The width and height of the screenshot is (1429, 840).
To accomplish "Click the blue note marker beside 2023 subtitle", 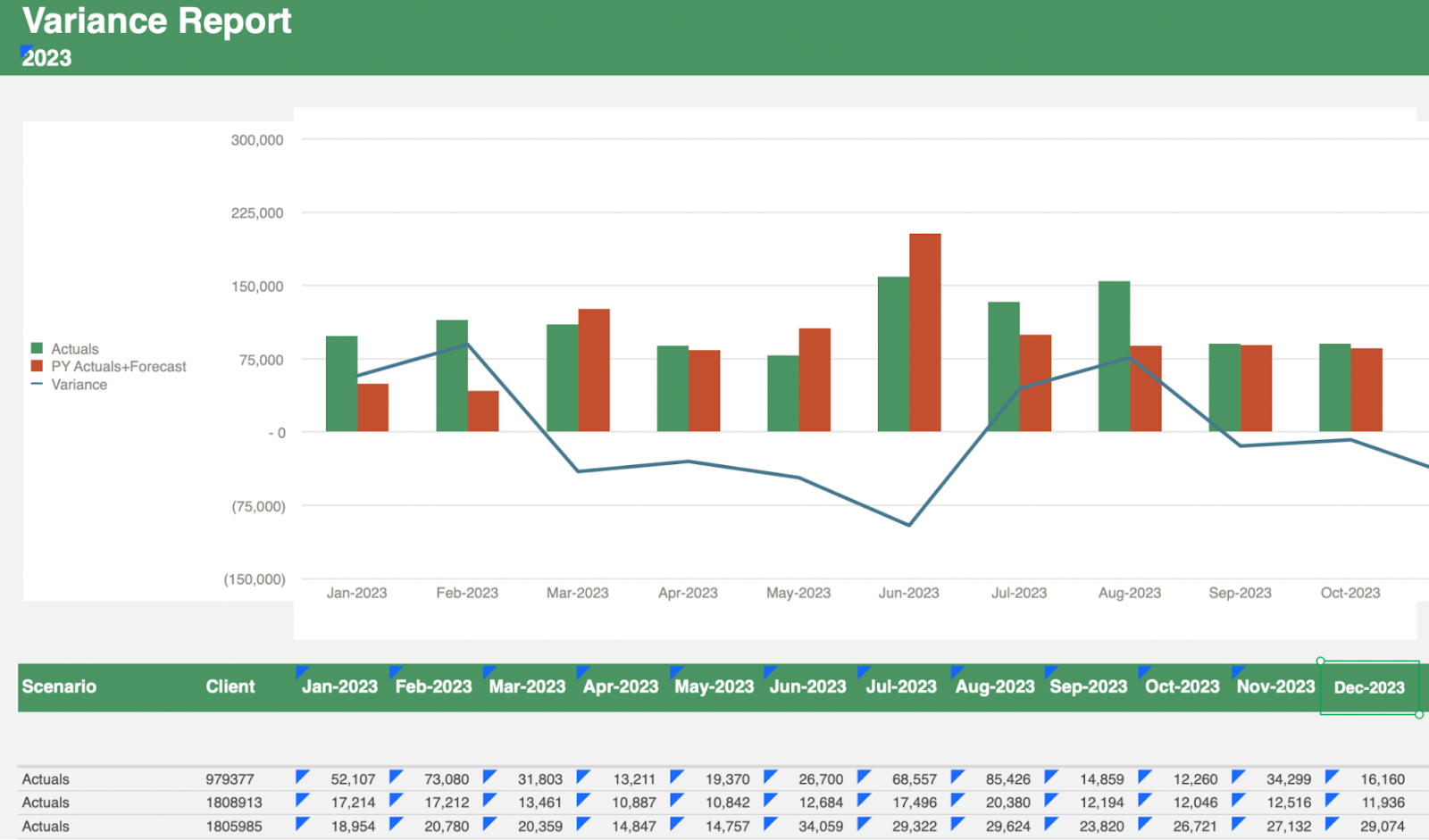I will tap(26, 52).
